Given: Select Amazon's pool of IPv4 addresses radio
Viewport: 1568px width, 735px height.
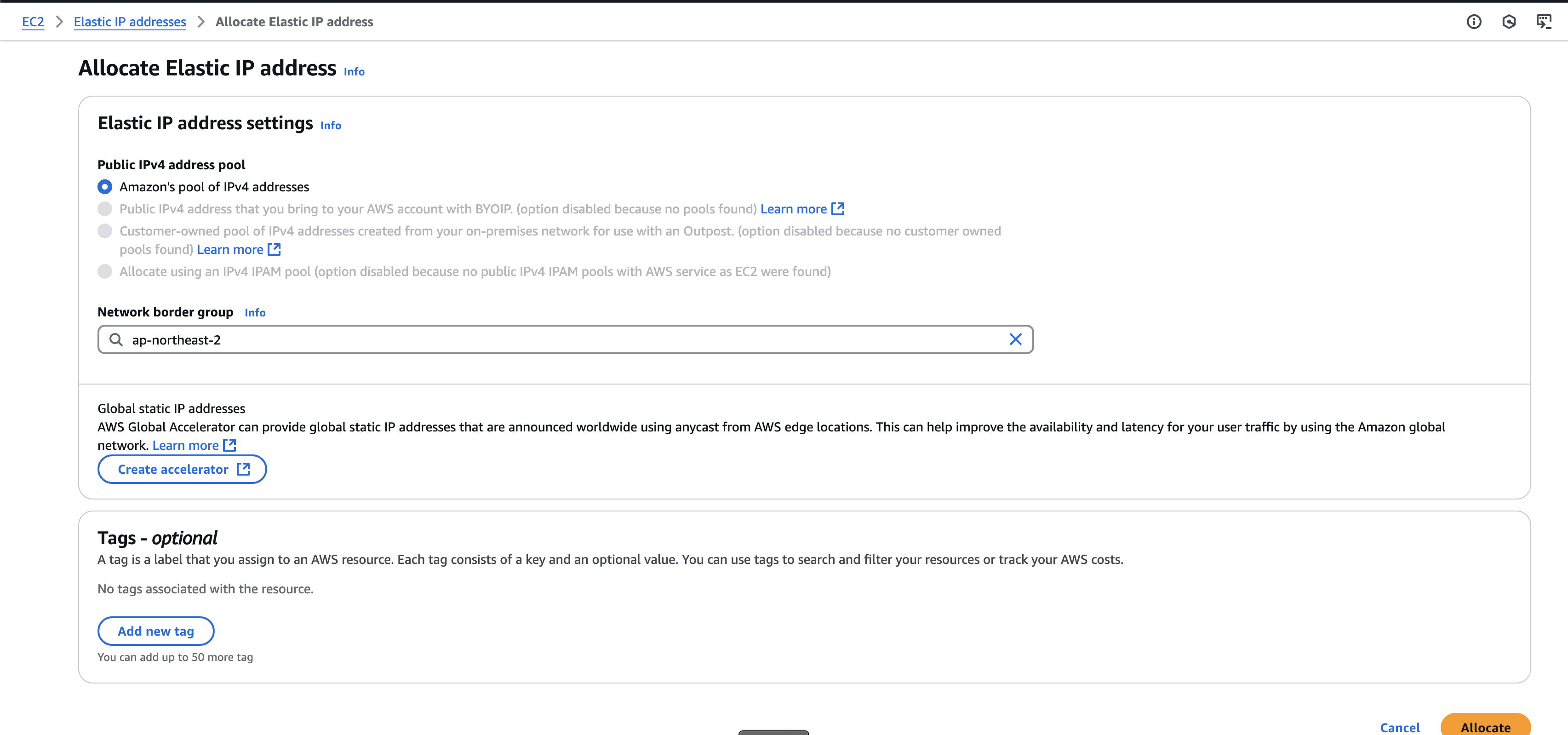Looking at the screenshot, I should coord(105,186).
